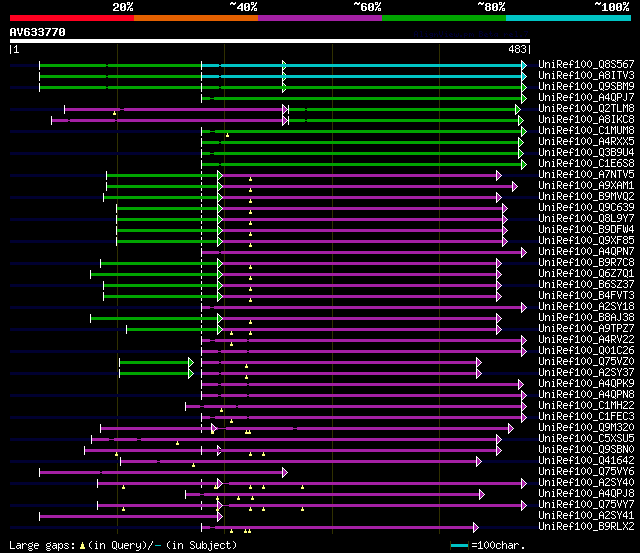The width and height of the screenshot is (640, 553).
Task: Select hit UniRef100_A4QPJ8
Action: [586, 494]
